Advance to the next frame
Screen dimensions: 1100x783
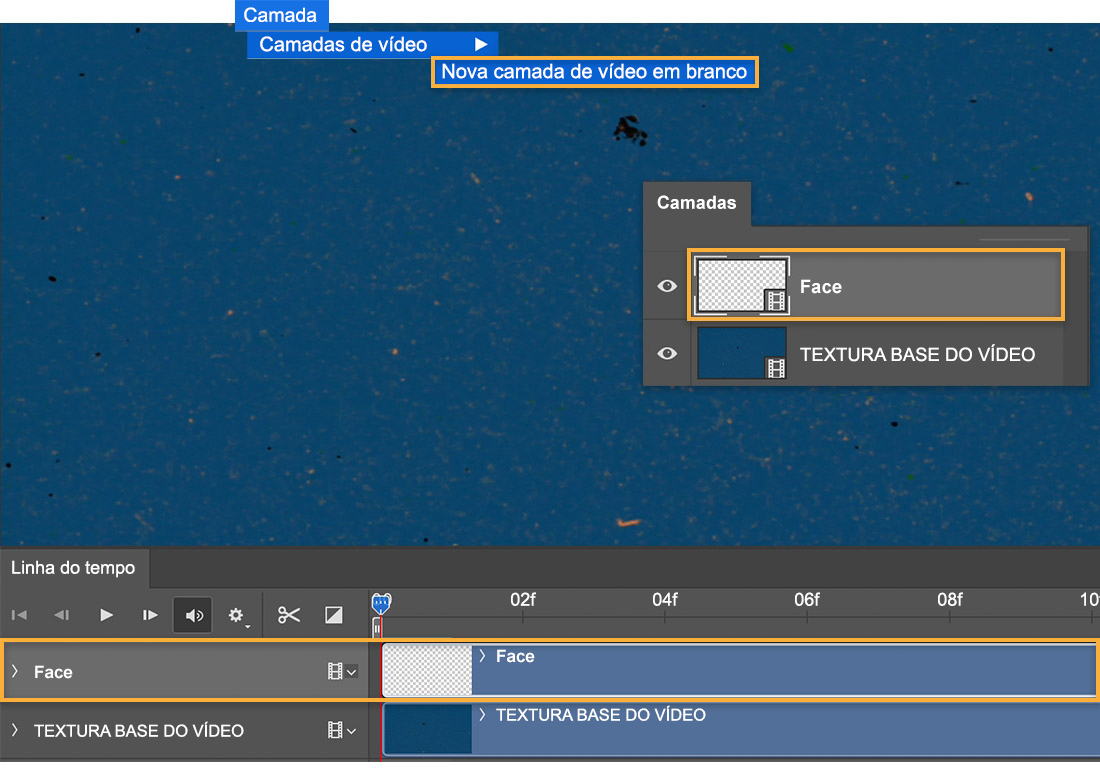pyautogui.click(x=149, y=615)
